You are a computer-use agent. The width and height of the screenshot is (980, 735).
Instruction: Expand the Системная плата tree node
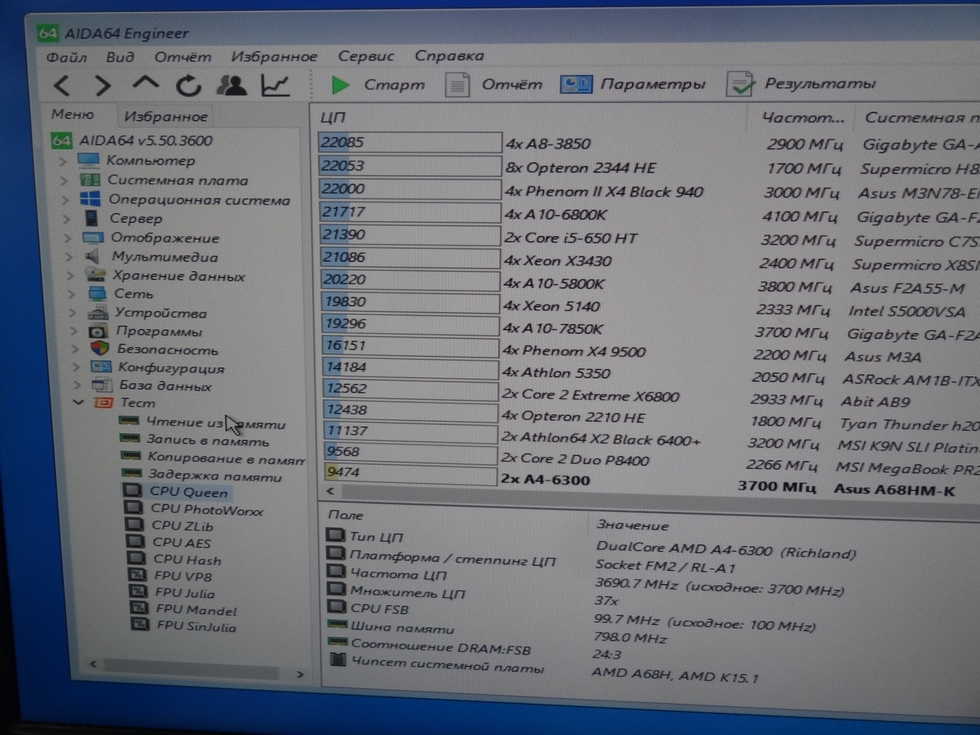point(63,181)
